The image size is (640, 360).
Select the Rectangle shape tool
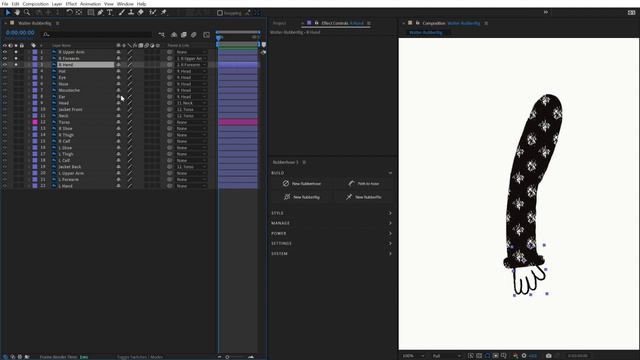pyautogui.click(x=91, y=13)
